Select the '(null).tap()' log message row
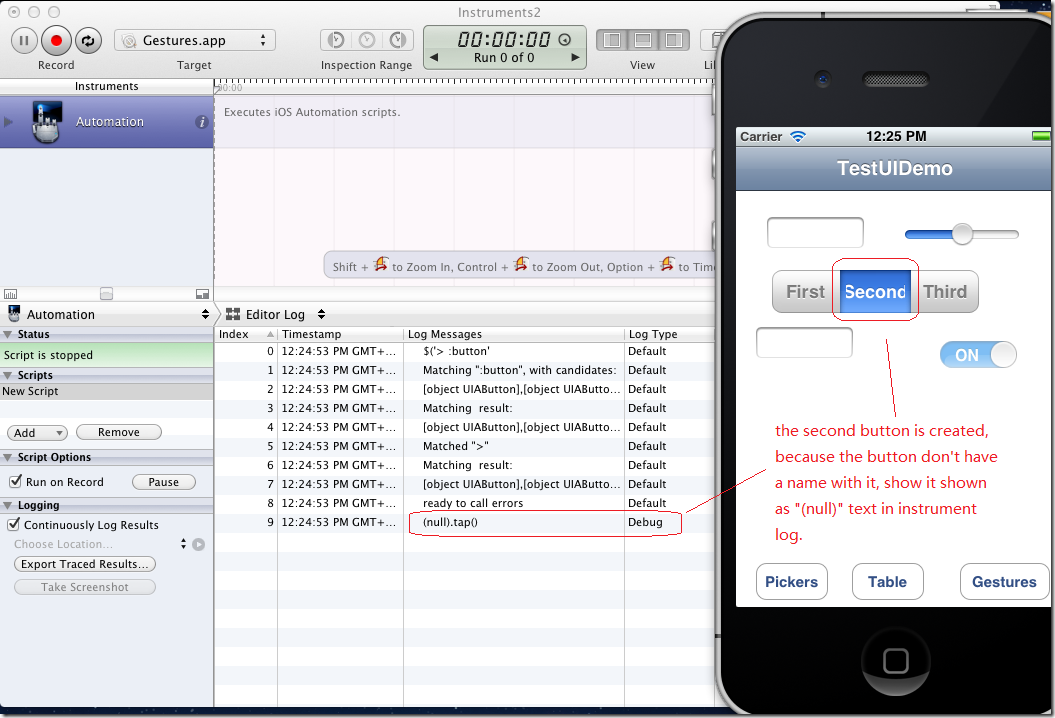The width and height of the screenshot is (1055, 718). 464,522
